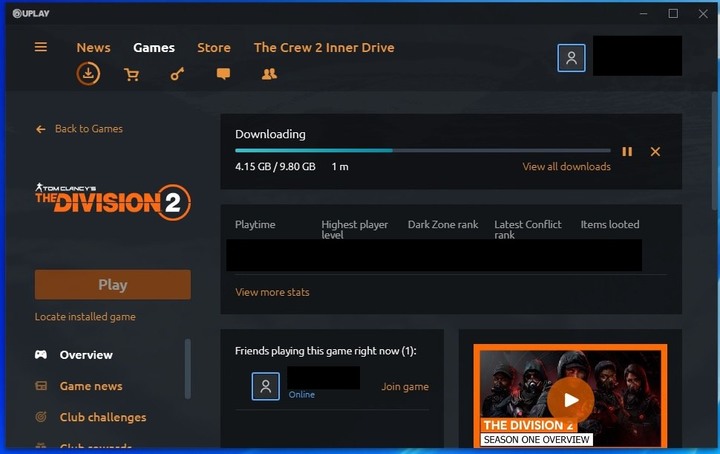Open the hamburger menu icon
720x454 pixels.
(x=40, y=47)
